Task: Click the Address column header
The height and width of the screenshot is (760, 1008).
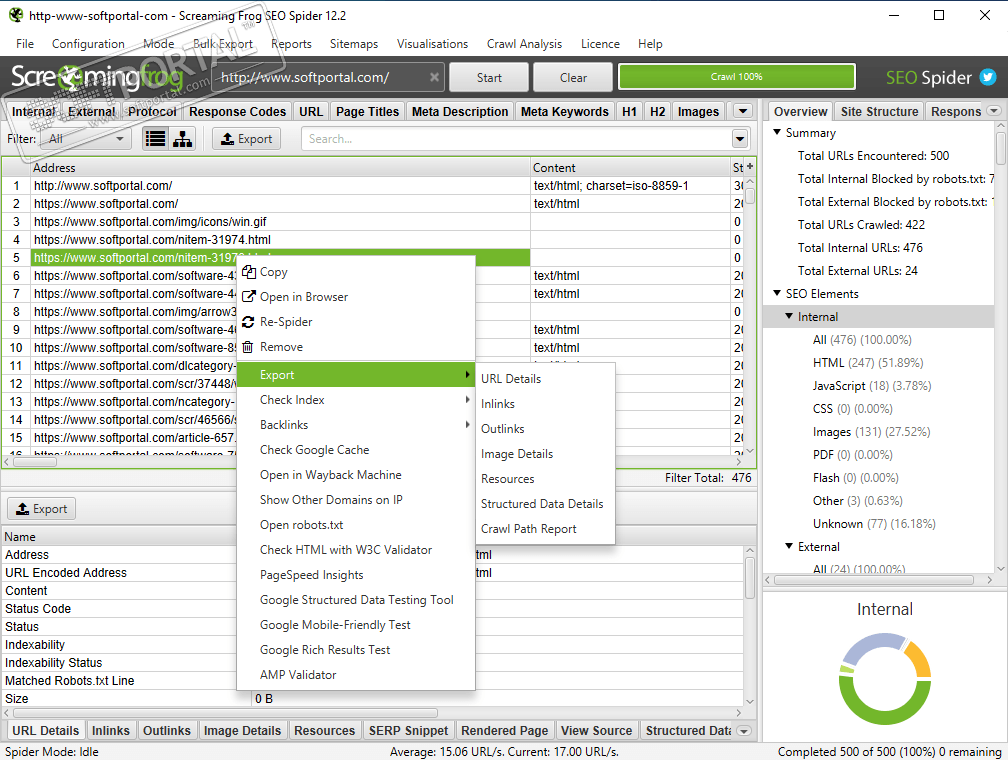Action: (280, 167)
